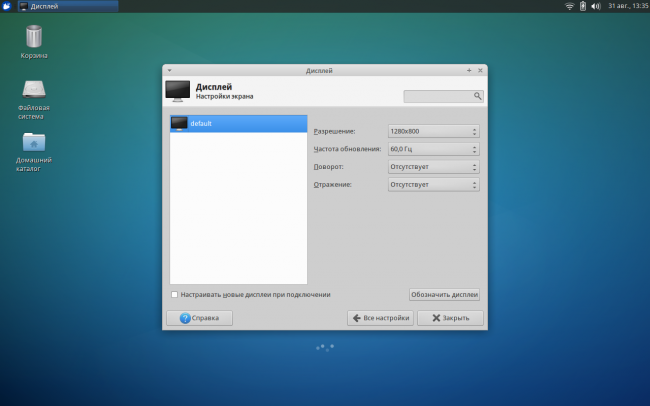Open the battery power indicator
This screenshot has height=406, width=650.
583,6
